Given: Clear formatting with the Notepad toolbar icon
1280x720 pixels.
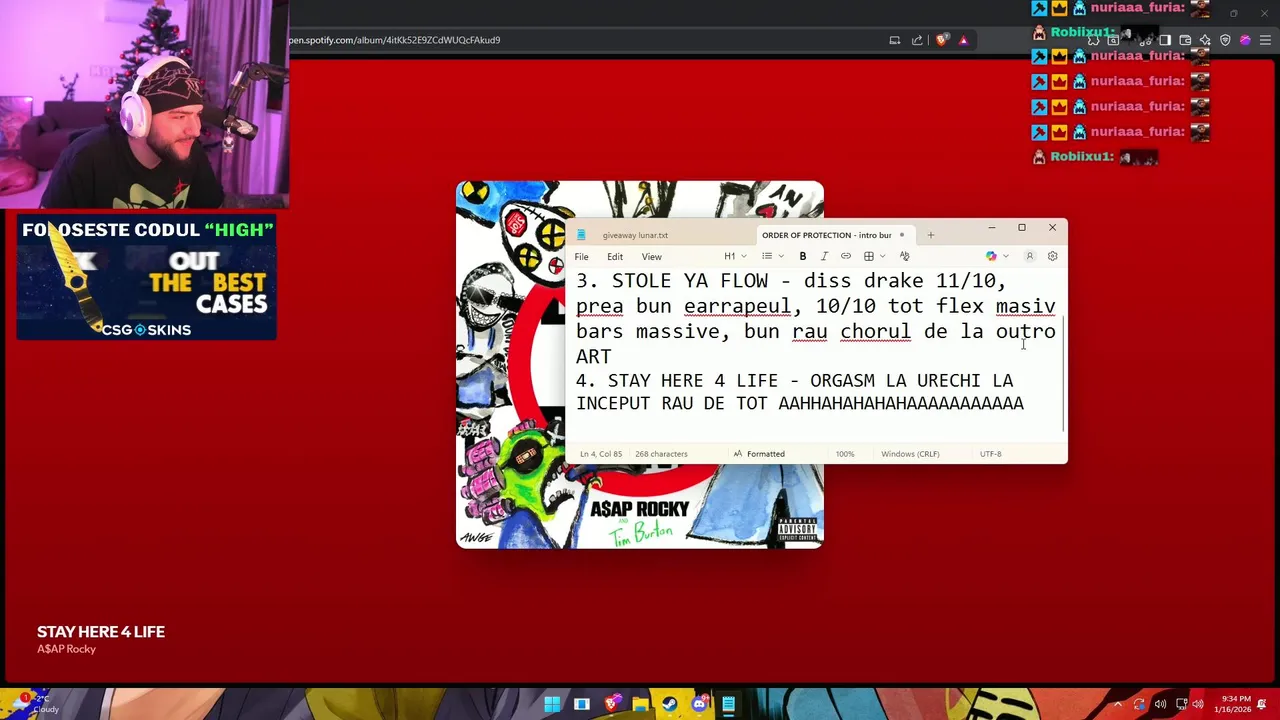Looking at the screenshot, I should [x=905, y=256].
